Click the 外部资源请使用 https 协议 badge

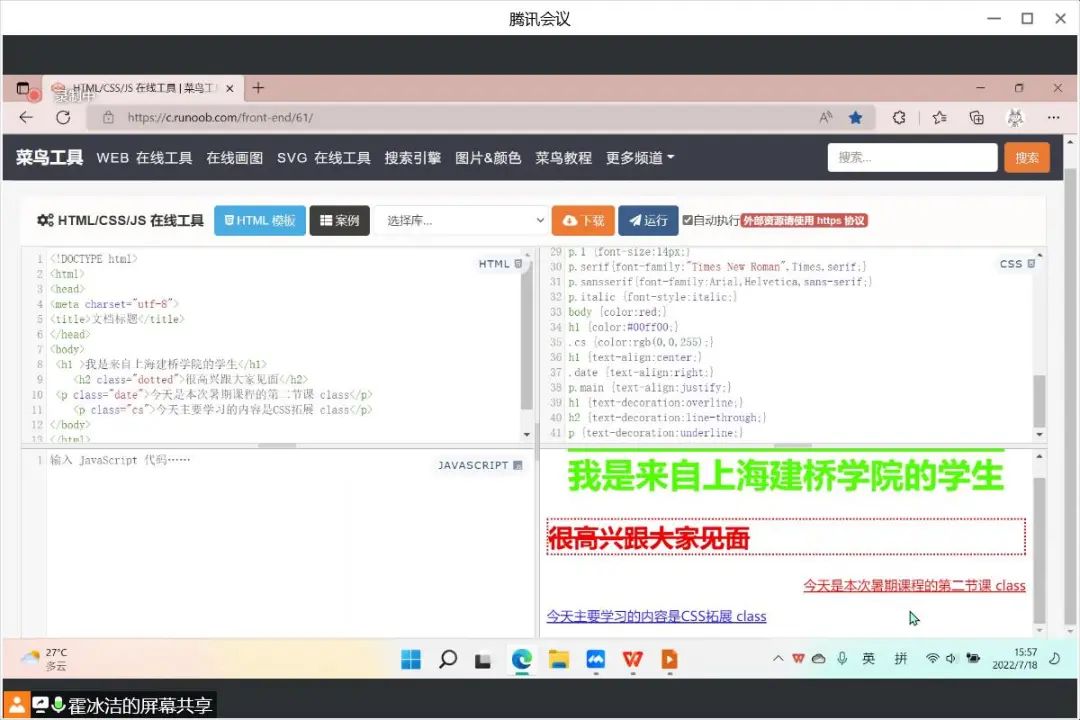click(804, 220)
